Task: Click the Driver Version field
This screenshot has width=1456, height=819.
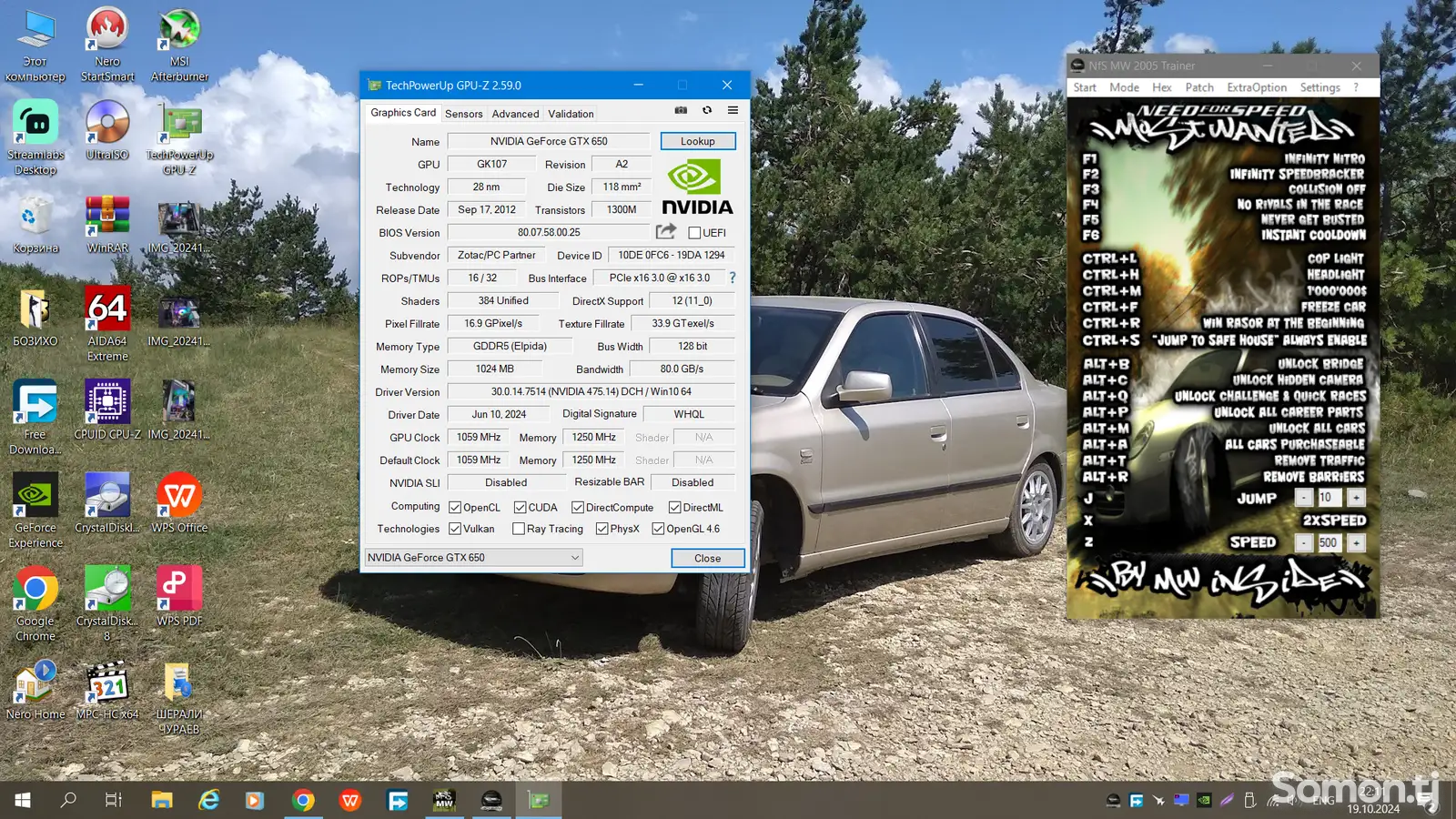Action: click(x=591, y=391)
